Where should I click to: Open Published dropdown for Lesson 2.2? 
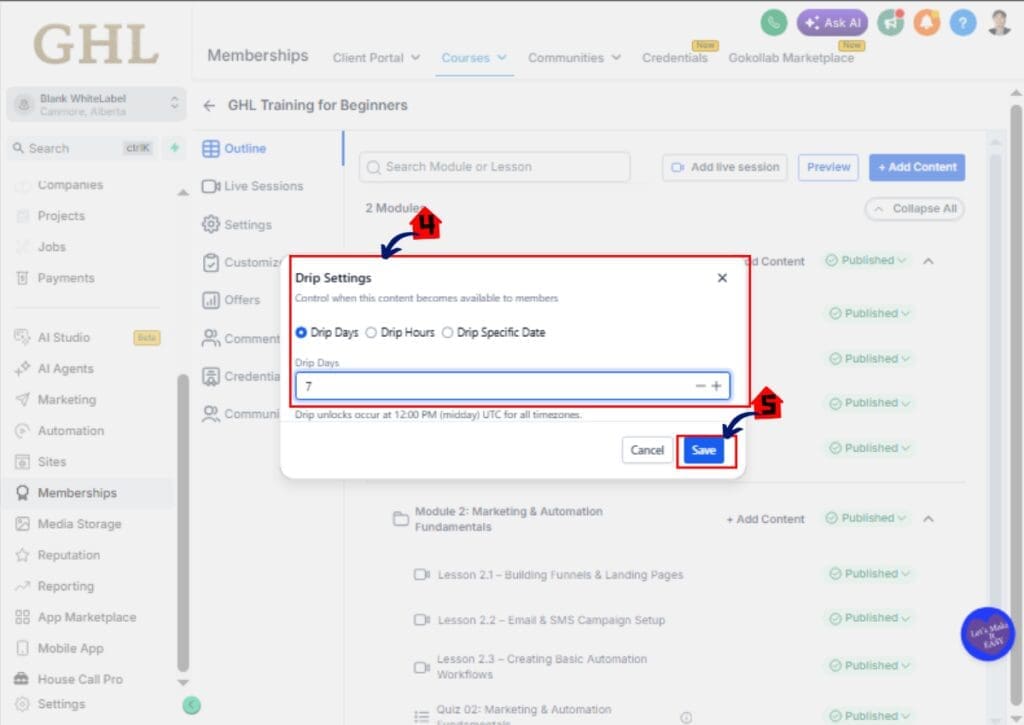coord(869,618)
